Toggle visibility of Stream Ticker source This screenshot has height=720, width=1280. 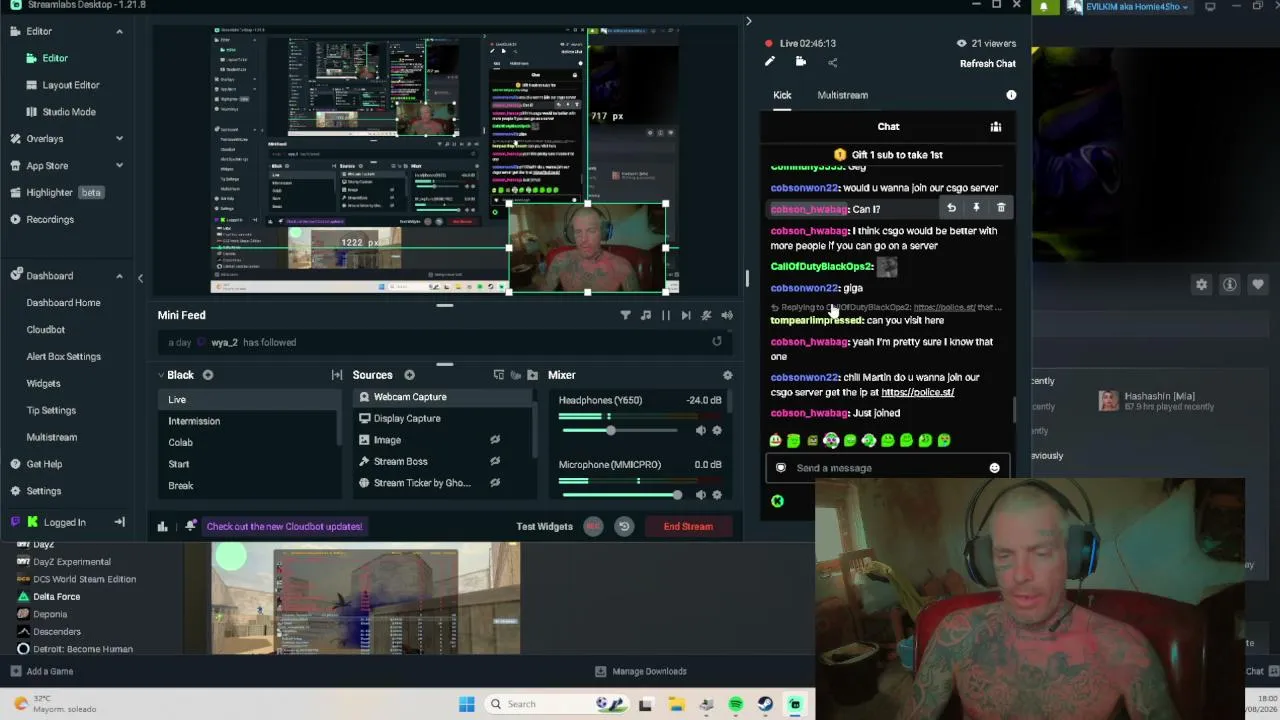click(494, 483)
